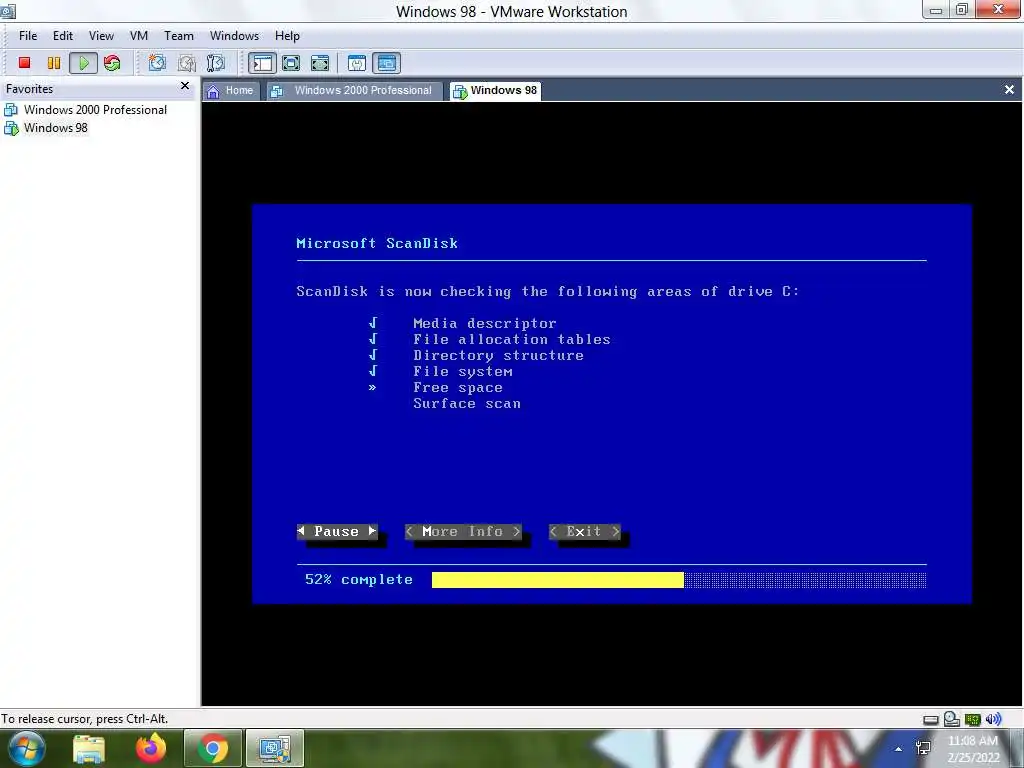
Task: Switch to the Windows 2000 Professional tab
Action: (x=353, y=91)
